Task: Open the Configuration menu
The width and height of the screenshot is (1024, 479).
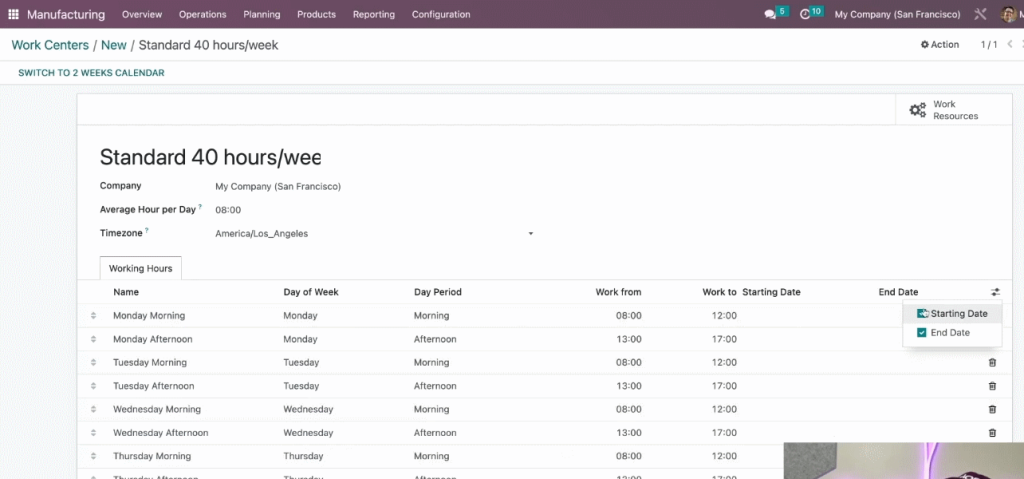Action: (441, 14)
